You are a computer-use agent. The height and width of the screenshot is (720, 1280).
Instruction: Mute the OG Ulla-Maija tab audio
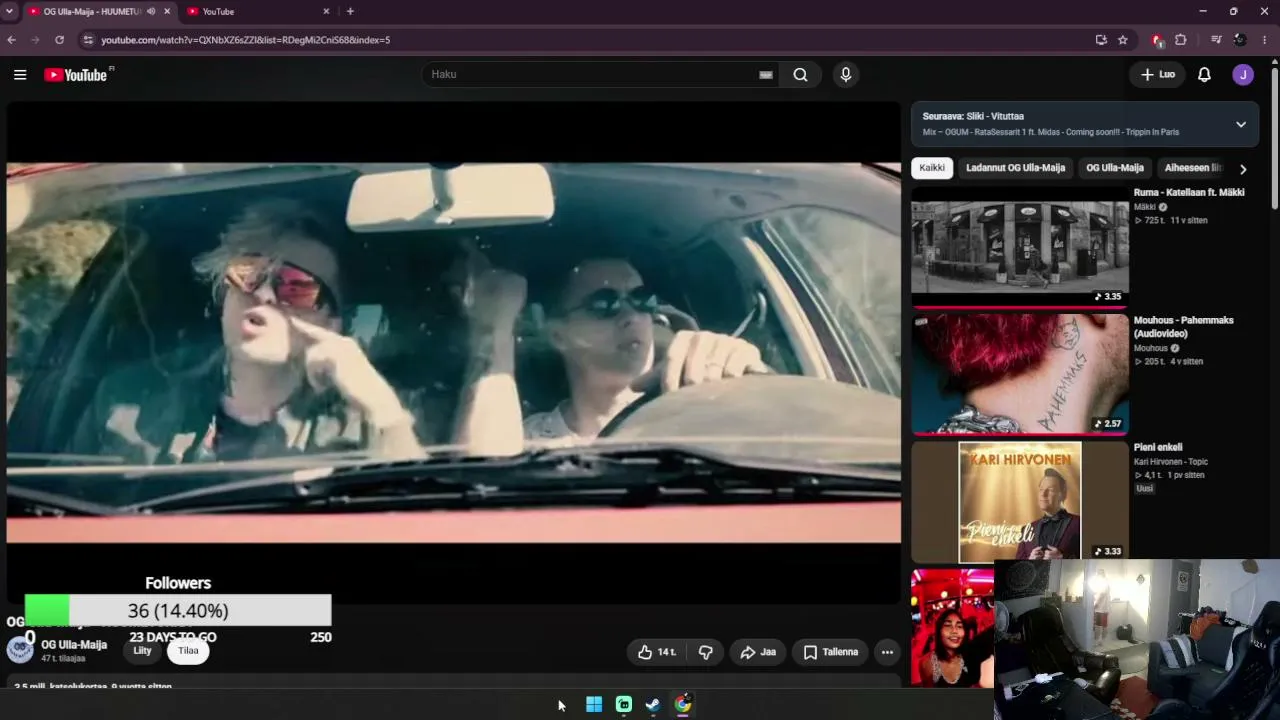coord(151,11)
